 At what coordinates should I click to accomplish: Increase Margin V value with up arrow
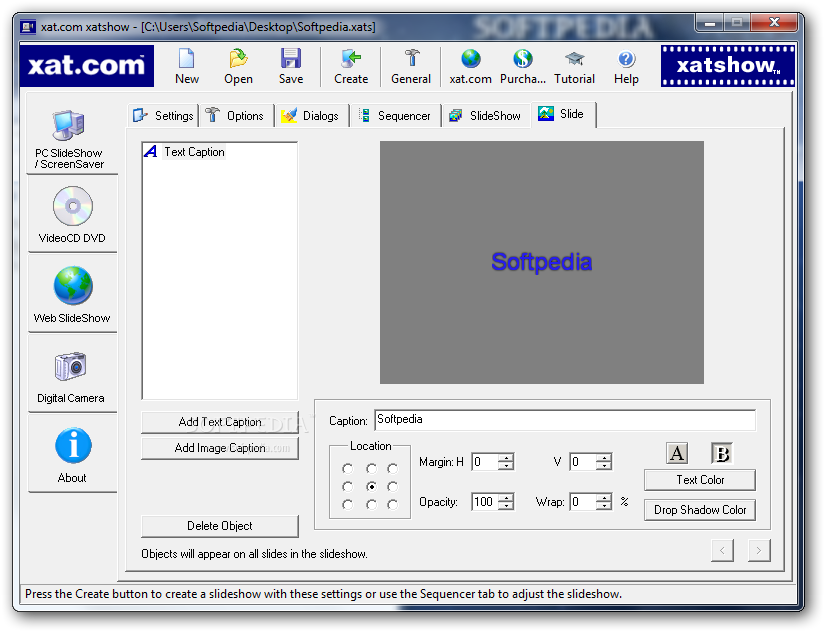click(604, 457)
